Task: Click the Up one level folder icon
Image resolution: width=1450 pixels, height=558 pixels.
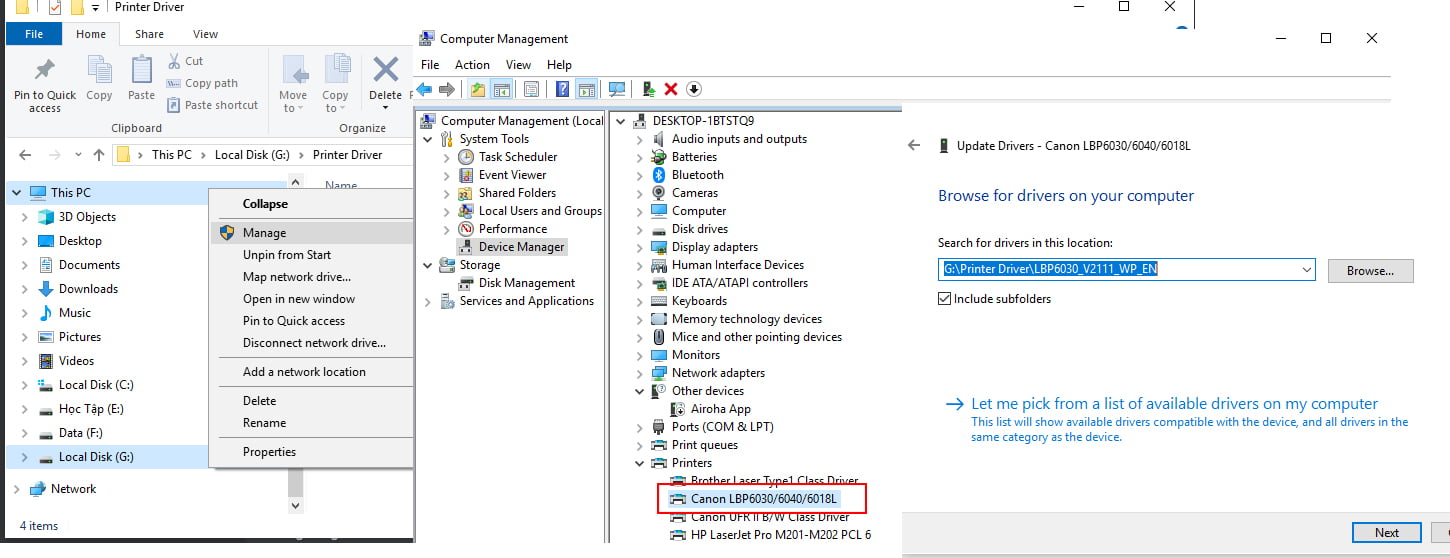Action: [478, 89]
